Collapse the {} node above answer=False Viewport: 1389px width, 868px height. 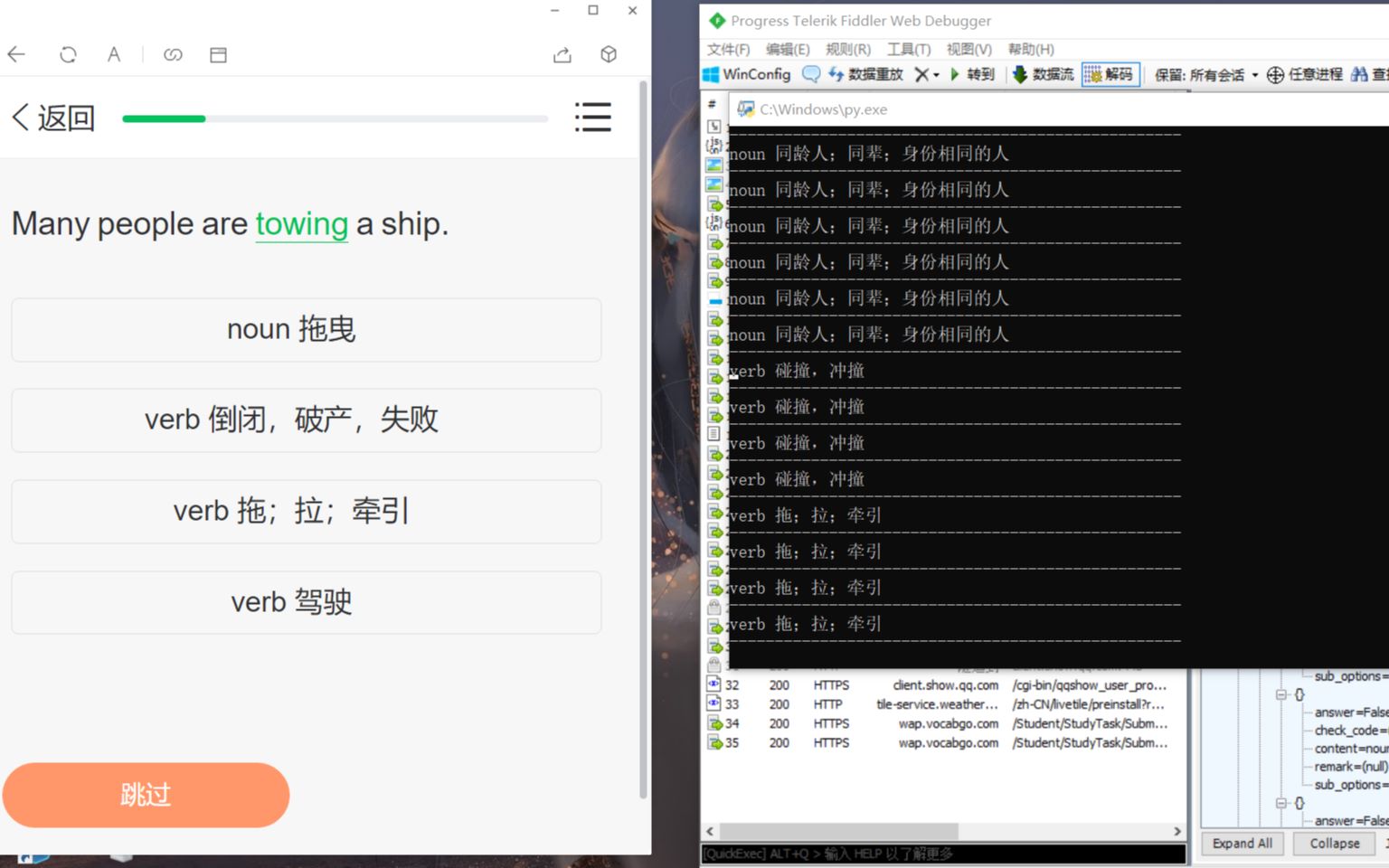(x=1281, y=694)
